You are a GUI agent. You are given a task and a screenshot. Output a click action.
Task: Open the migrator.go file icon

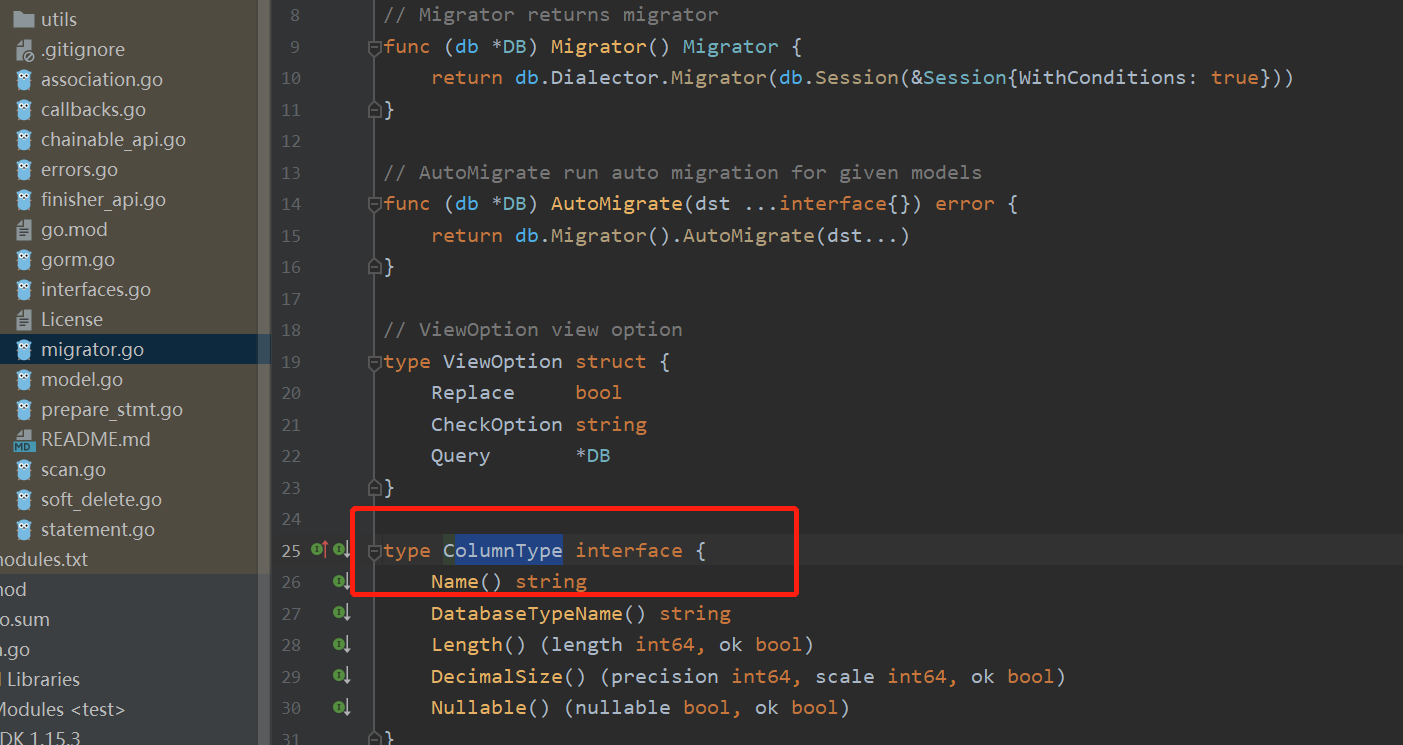click(22, 349)
